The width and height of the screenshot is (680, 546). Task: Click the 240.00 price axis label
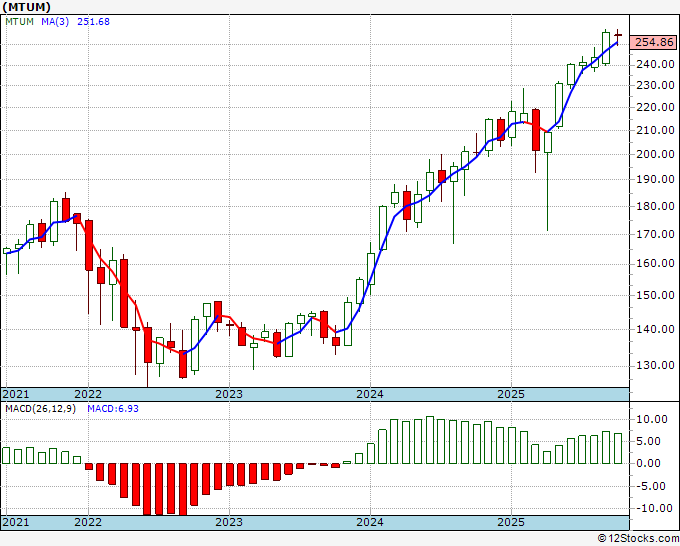(x=657, y=65)
